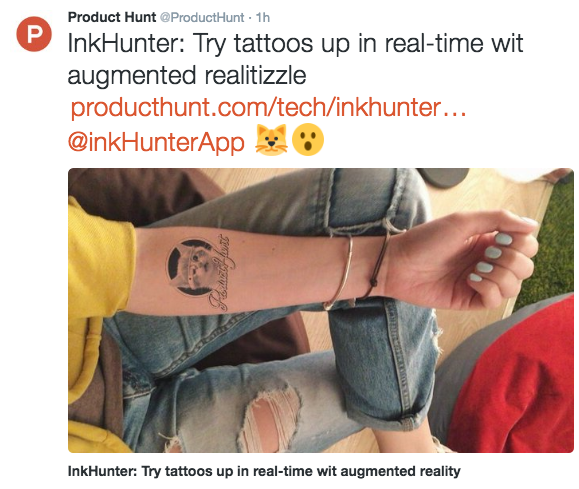
Task: Open the tattooed arm photo preview
Action: (x=321, y=310)
